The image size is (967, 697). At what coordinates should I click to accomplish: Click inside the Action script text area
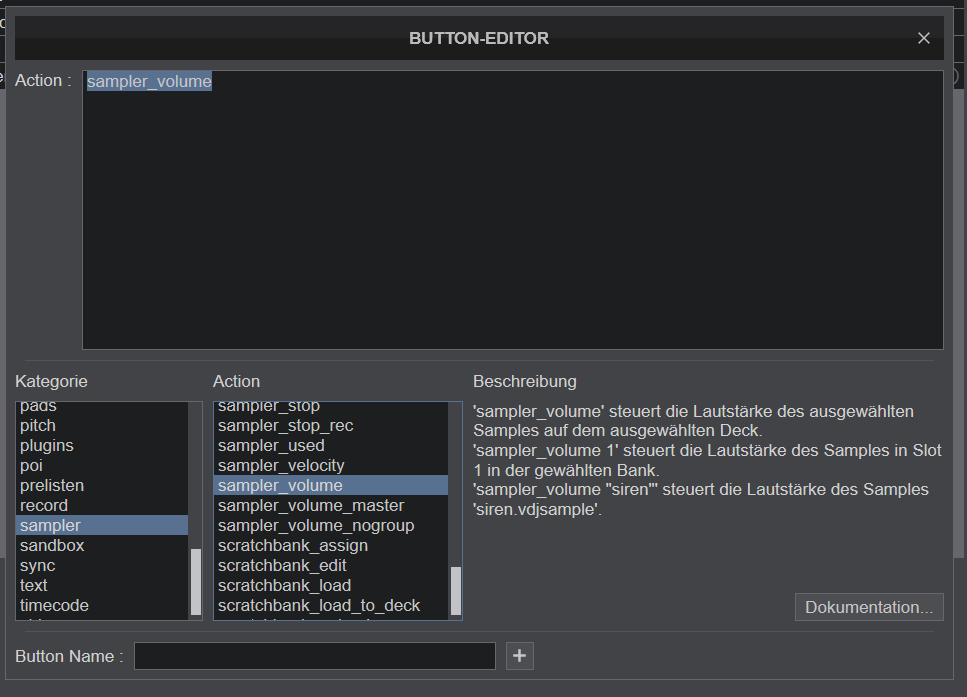512,210
